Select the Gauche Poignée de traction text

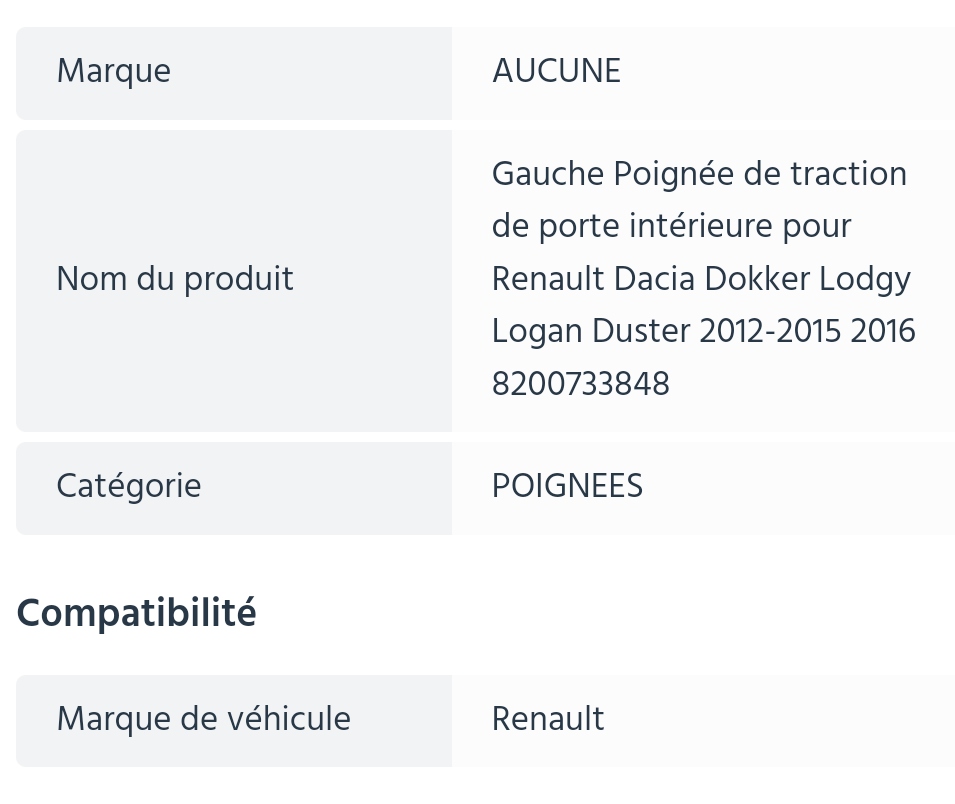pos(699,174)
